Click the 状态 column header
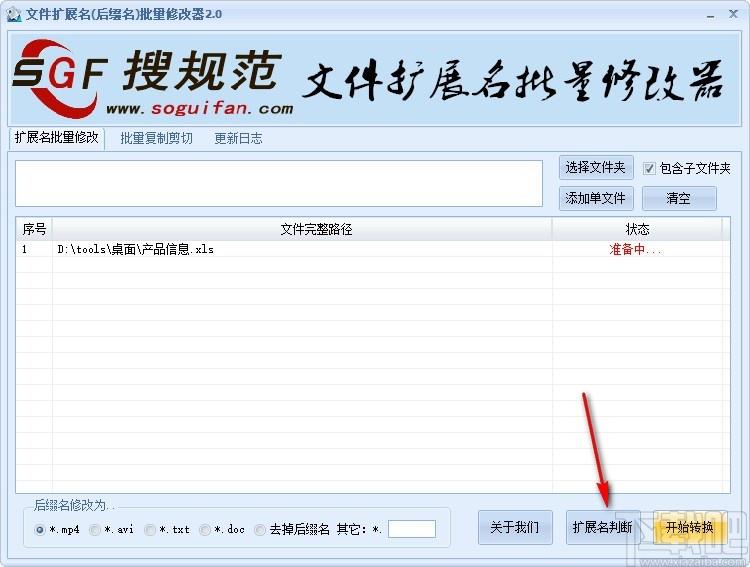The width and height of the screenshot is (750, 567). (x=637, y=229)
